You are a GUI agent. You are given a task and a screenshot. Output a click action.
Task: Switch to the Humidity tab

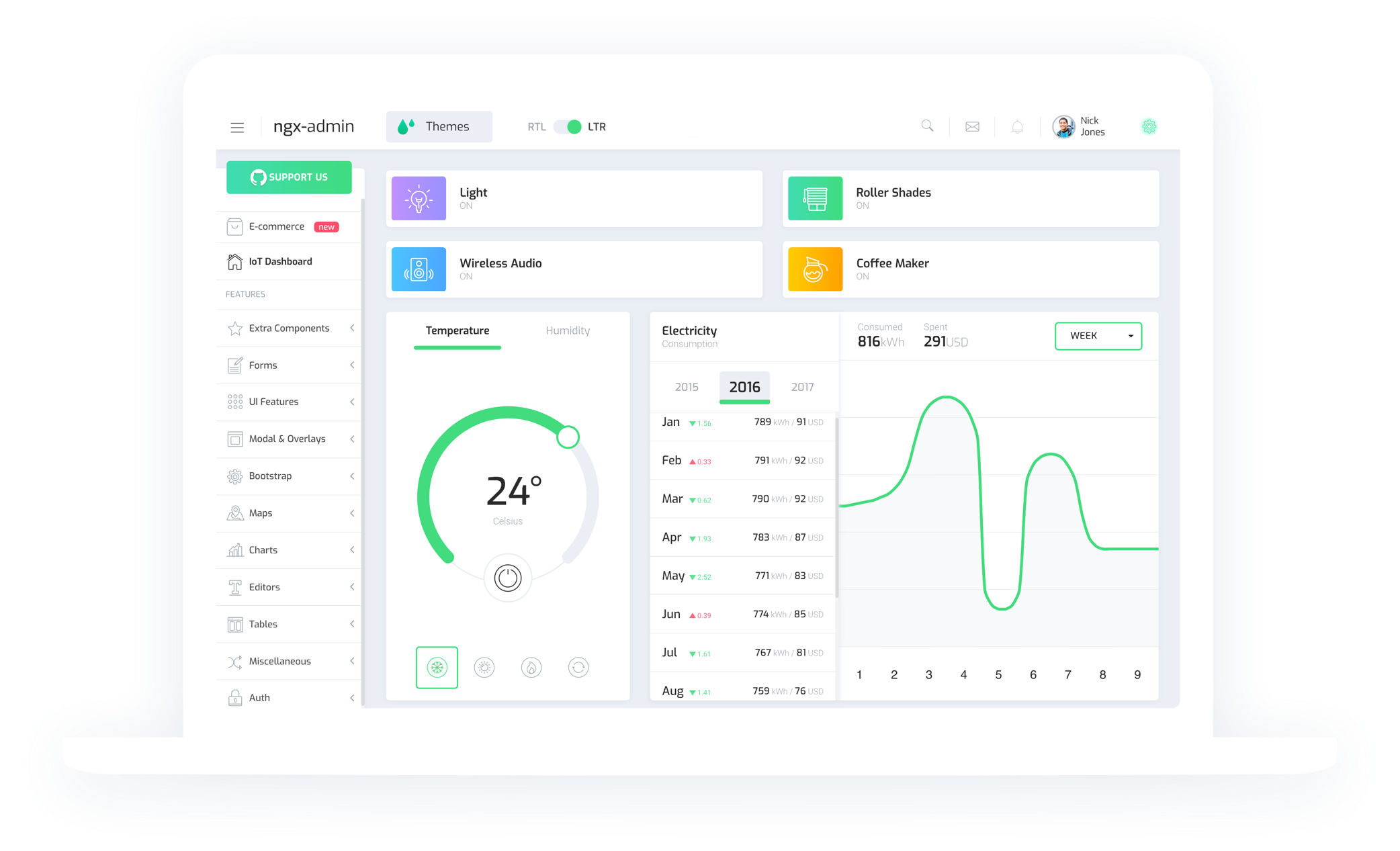coord(568,330)
